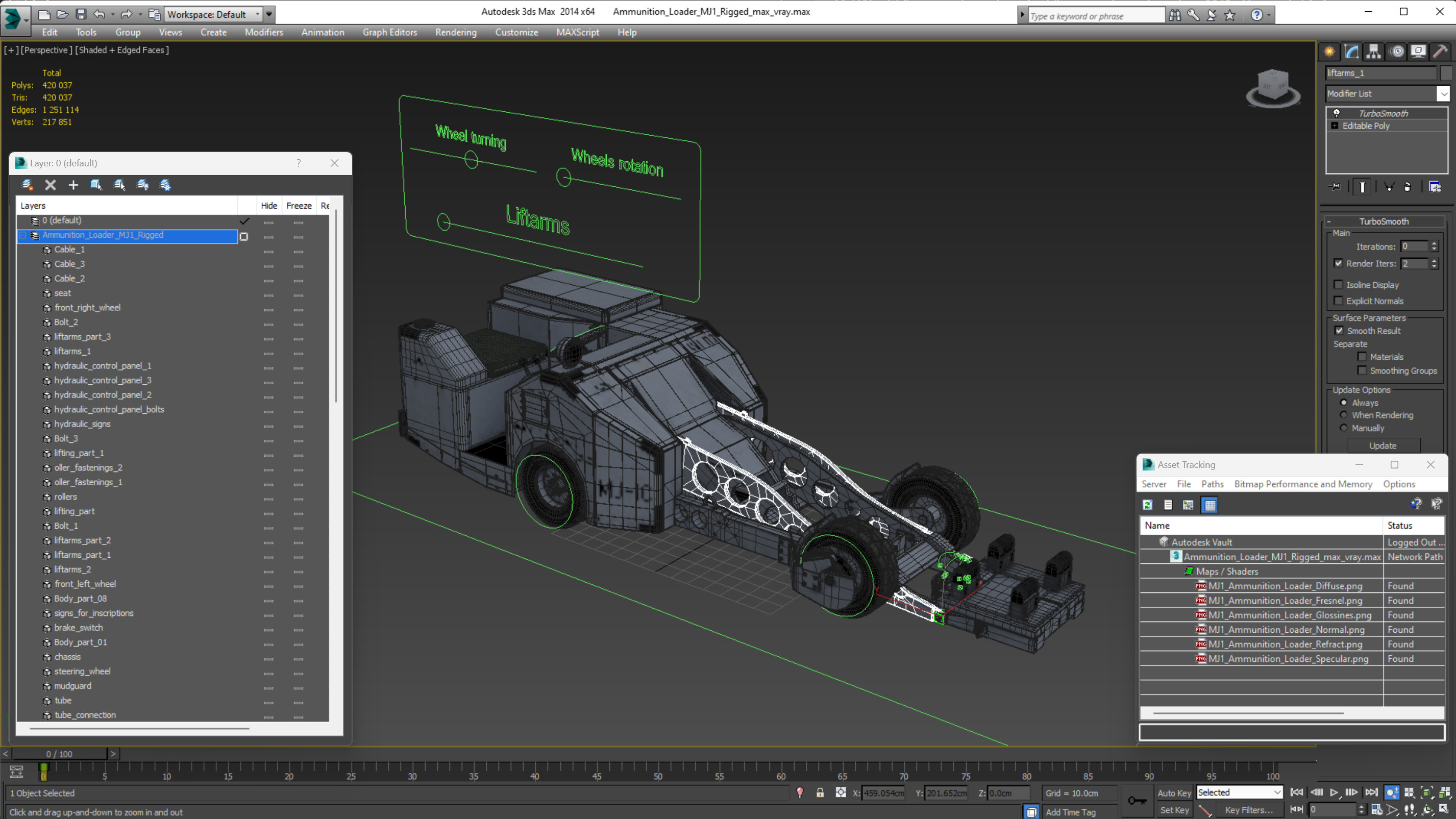Screen dimensions: 1456x819
Task: Select the When Rendering radio option
Action: pyautogui.click(x=1344, y=415)
